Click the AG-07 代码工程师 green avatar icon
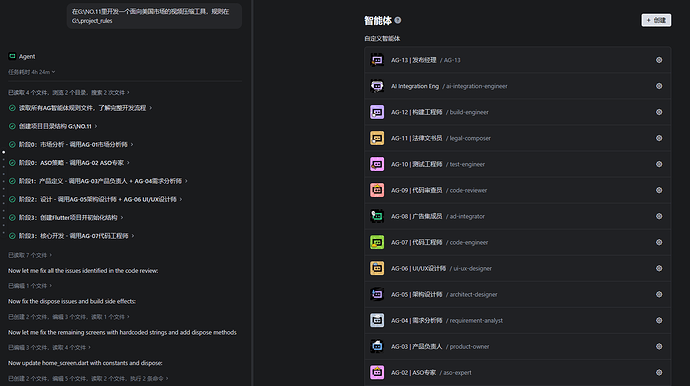 [x=377, y=242]
